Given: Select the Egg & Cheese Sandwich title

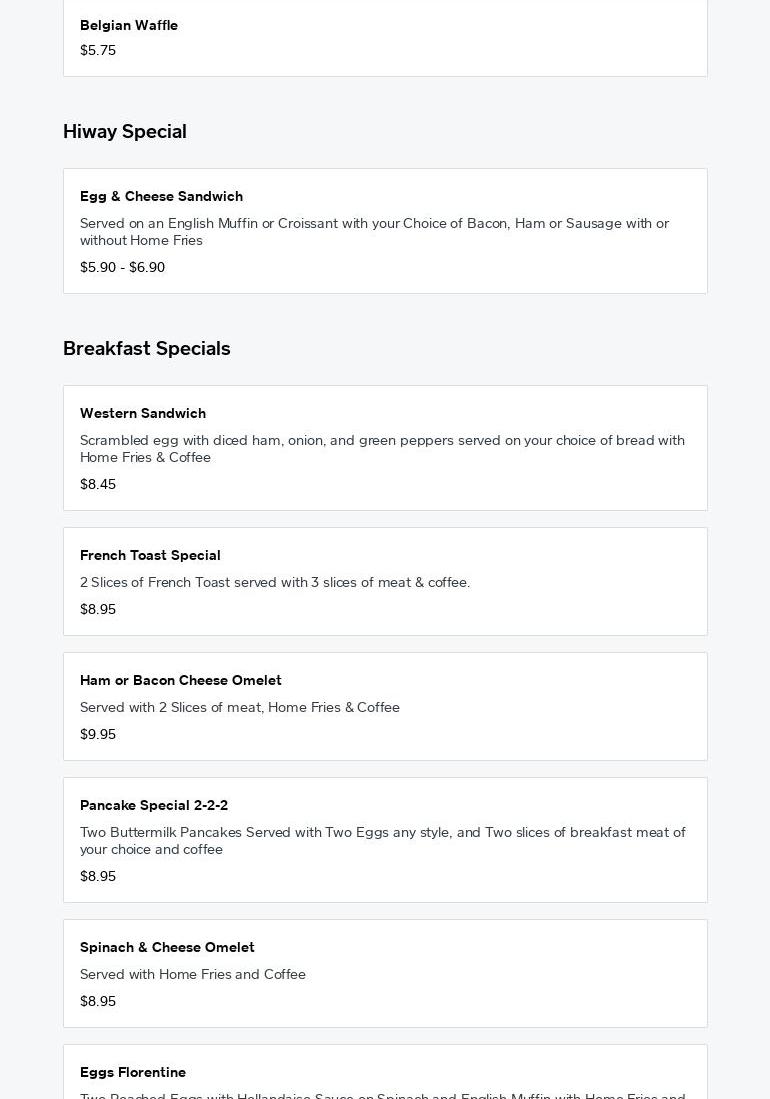Looking at the screenshot, I should [161, 196].
